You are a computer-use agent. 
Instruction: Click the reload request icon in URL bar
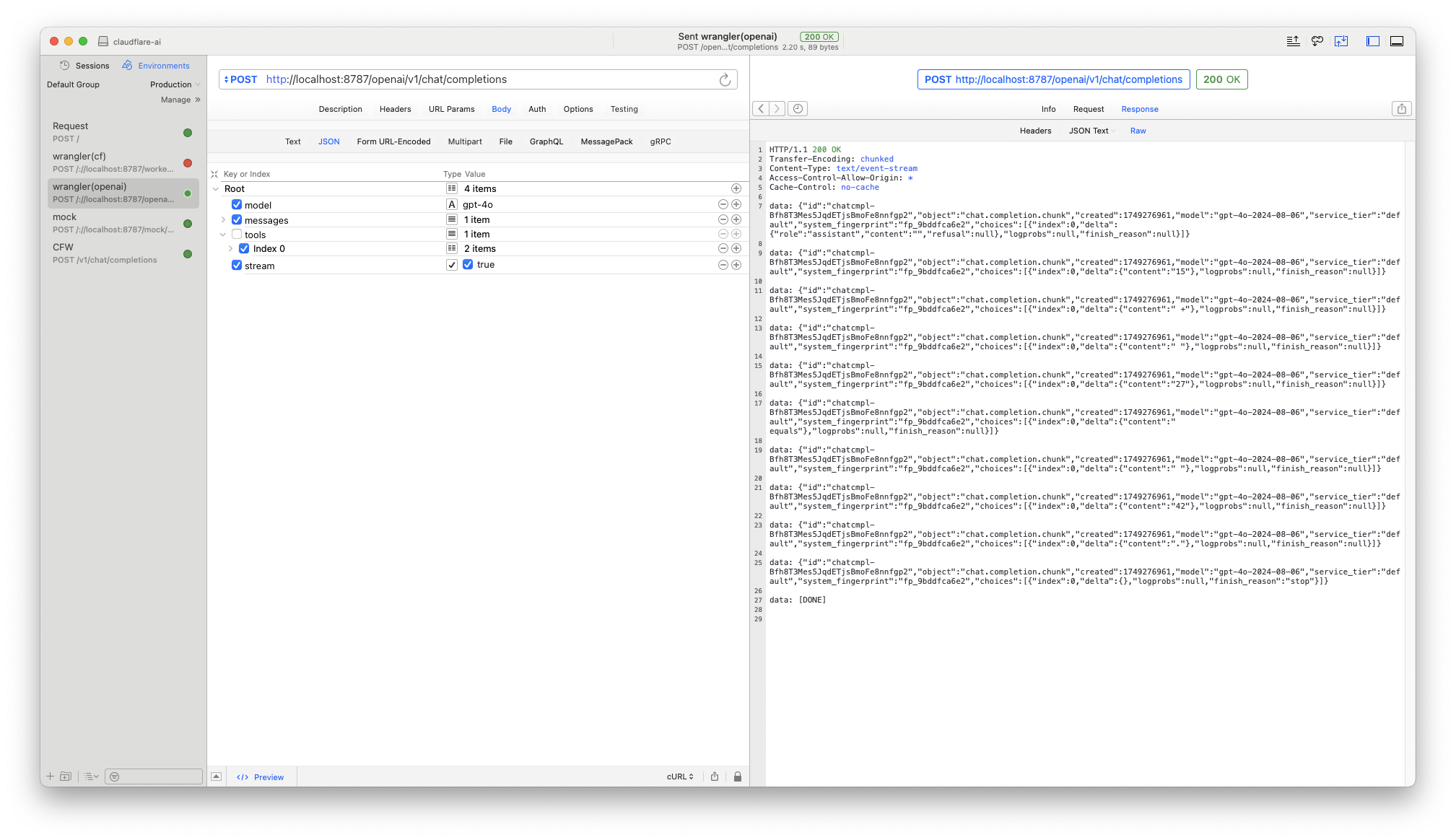[x=725, y=80]
